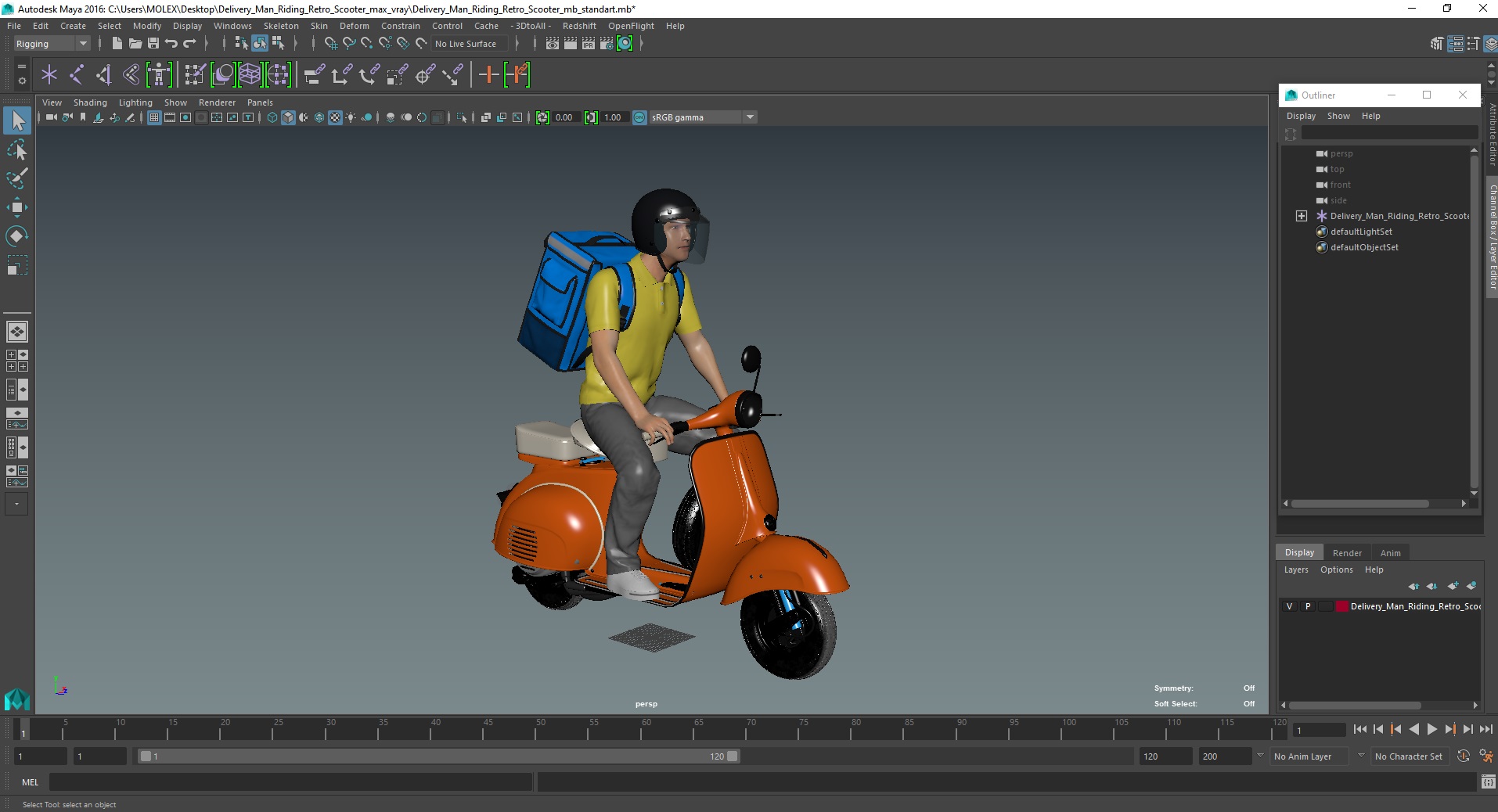
Task: Open the viewport Renderer menu
Action: click(217, 102)
